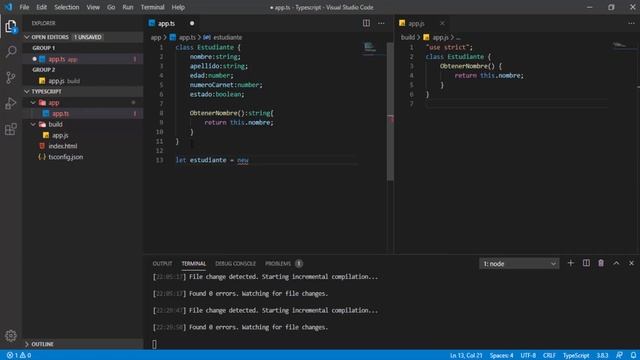Viewport: 640px width, 360px height.
Task: Open the notifications bell in status bar
Action: click(633, 356)
